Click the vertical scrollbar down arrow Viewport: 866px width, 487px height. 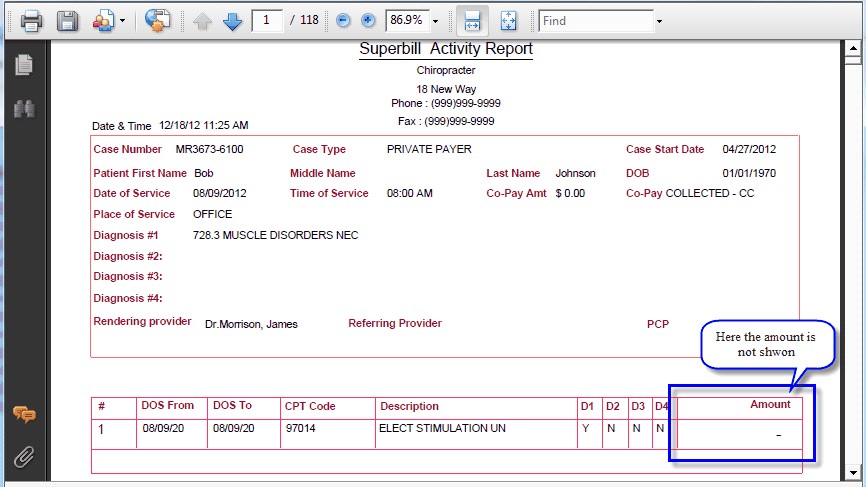coord(853,472)
